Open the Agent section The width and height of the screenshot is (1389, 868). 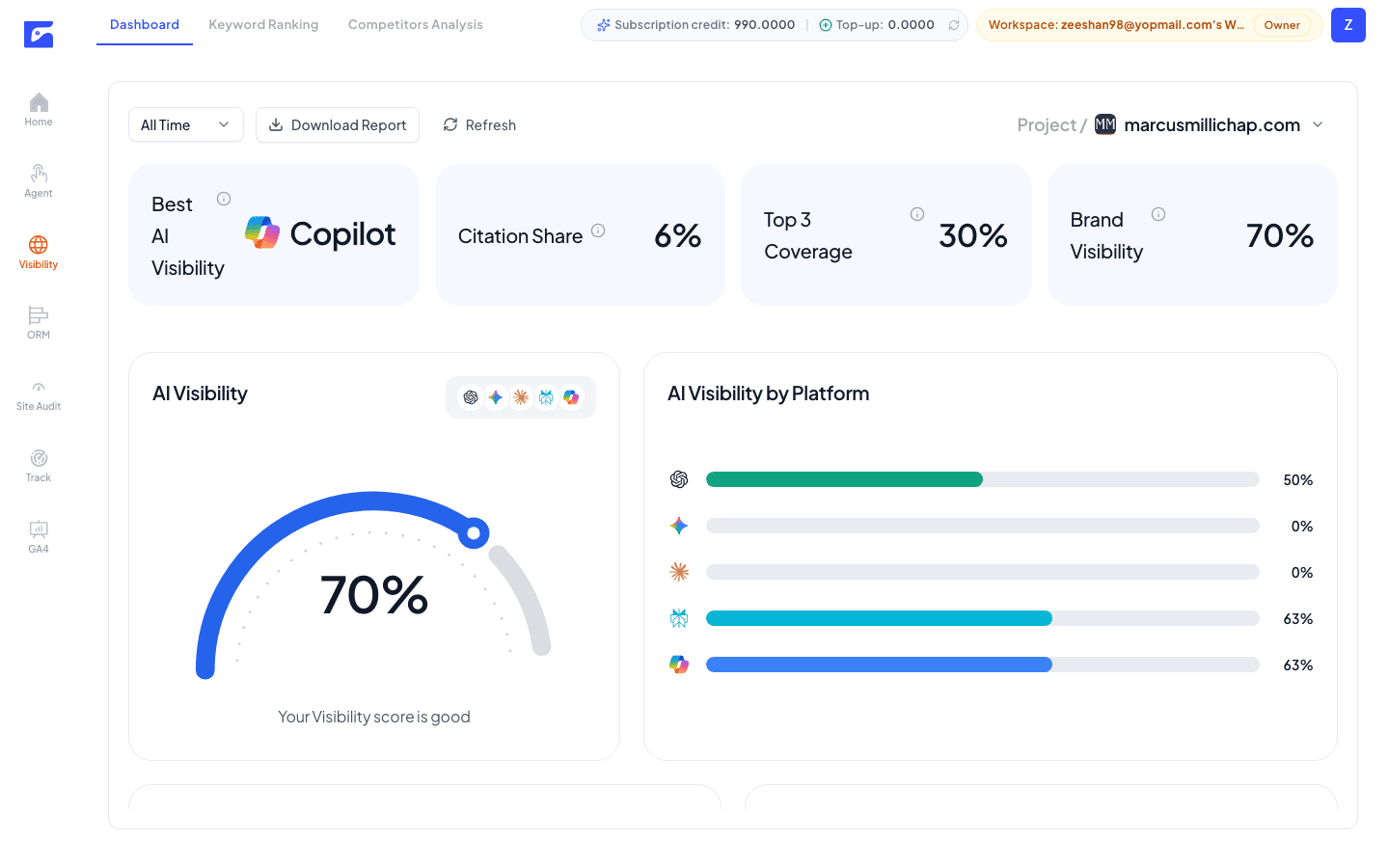[x=39, y=180]
